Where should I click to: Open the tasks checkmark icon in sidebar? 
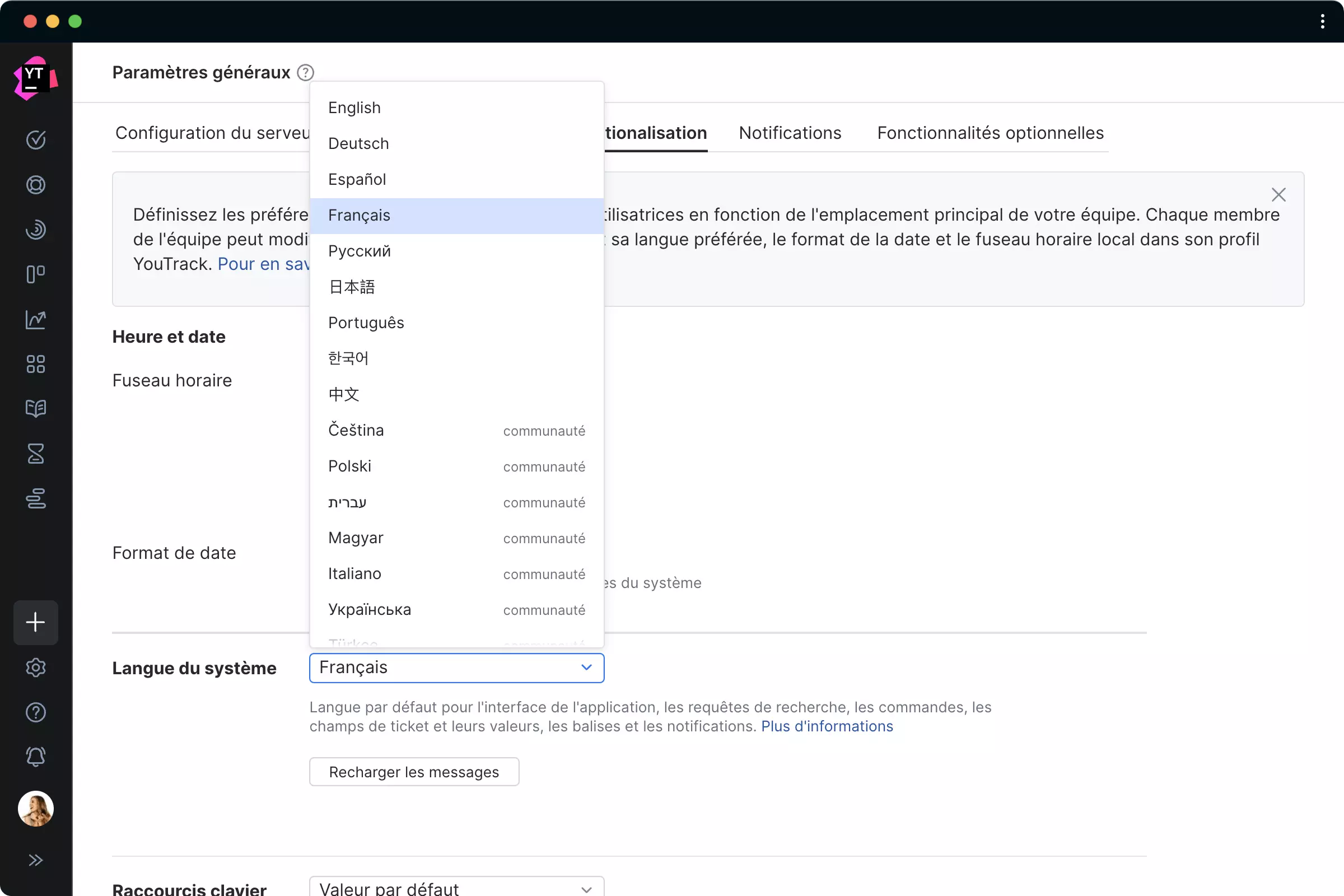click(35, 140)
